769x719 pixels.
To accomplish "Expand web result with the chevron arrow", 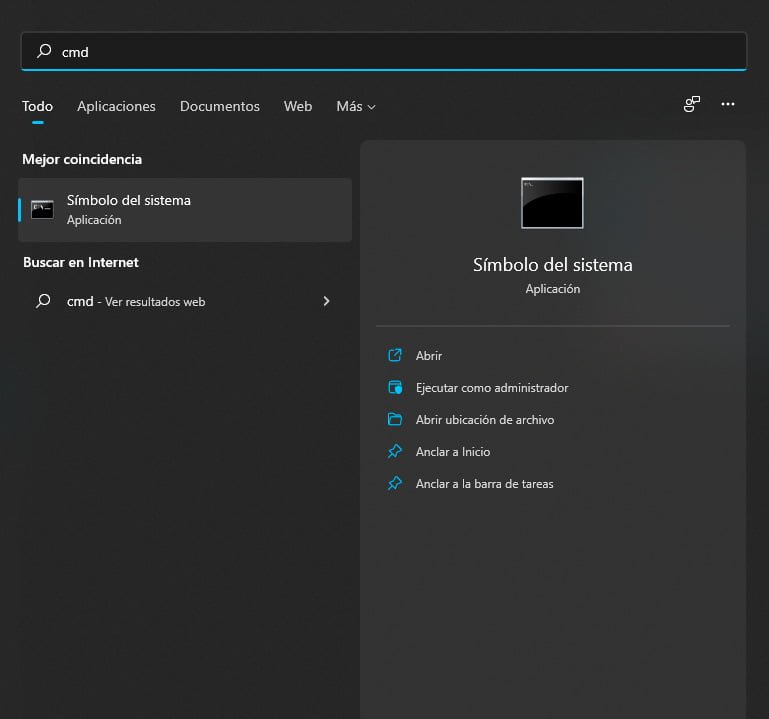I will 326,301.
